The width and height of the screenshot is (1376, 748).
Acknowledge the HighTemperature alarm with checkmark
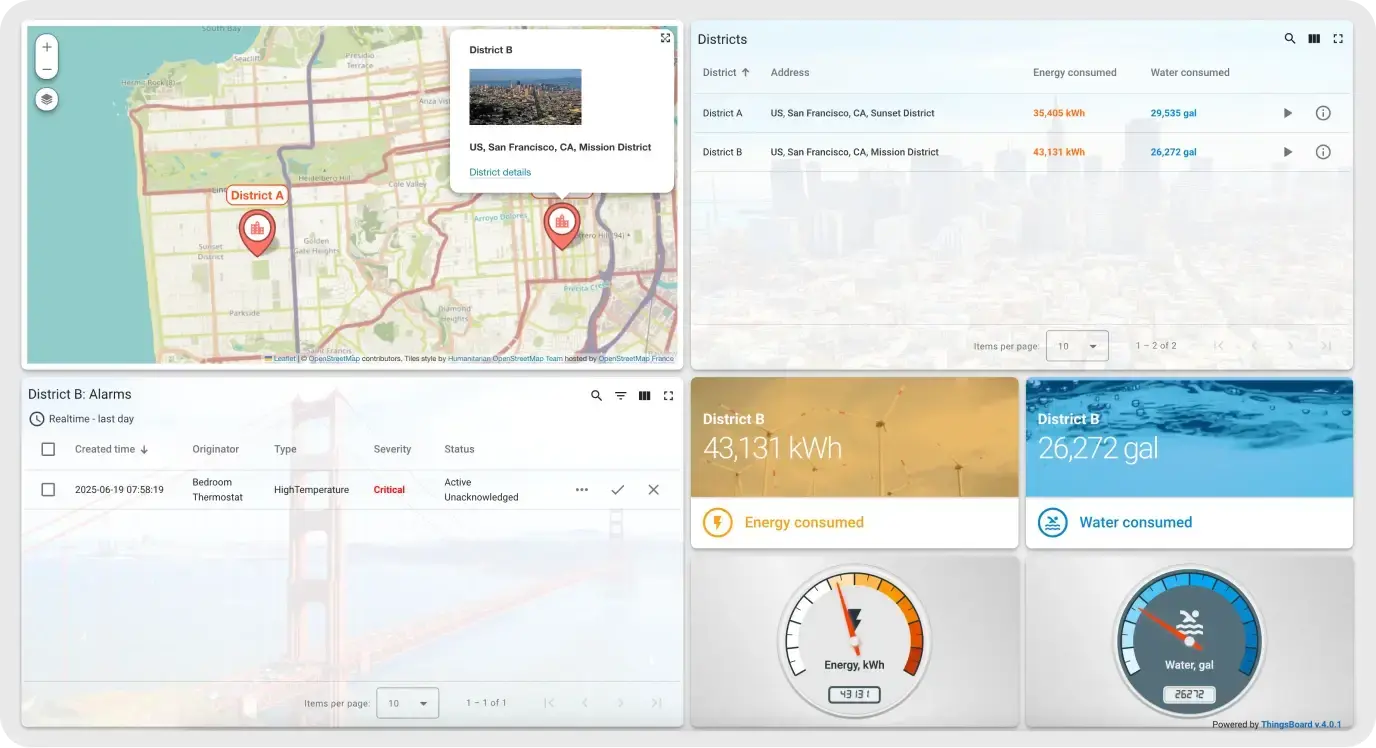point(617,490)
